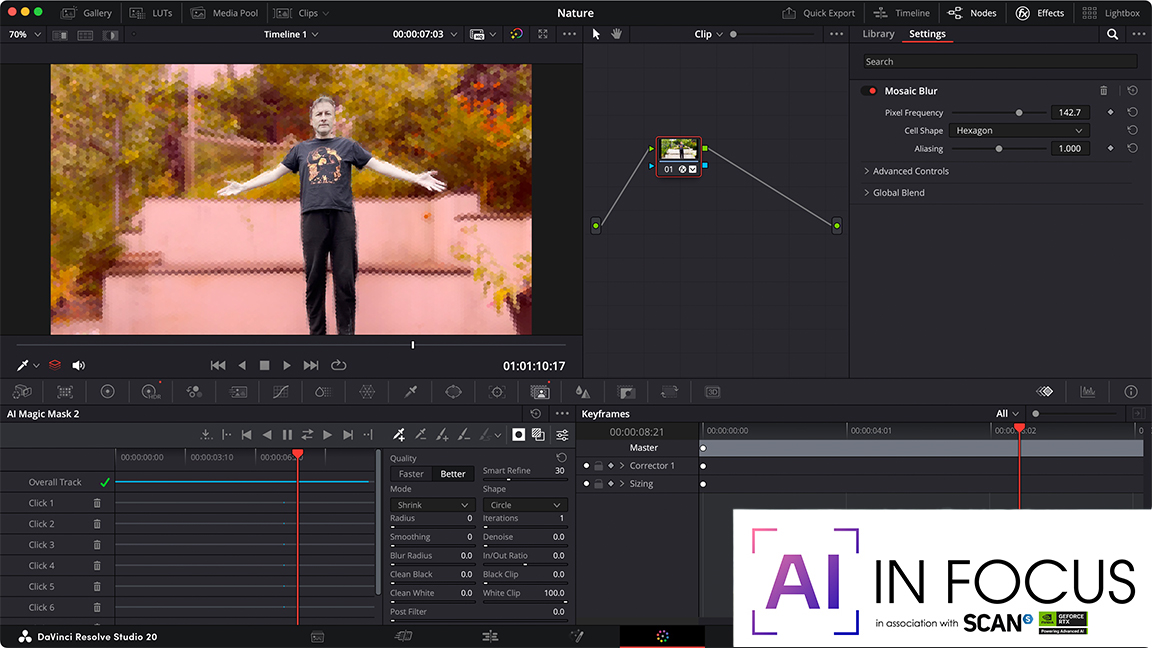Toggle audio mute speaker in viewer
This screenshot has width=1152, height=648.
(x=79, y=365)
